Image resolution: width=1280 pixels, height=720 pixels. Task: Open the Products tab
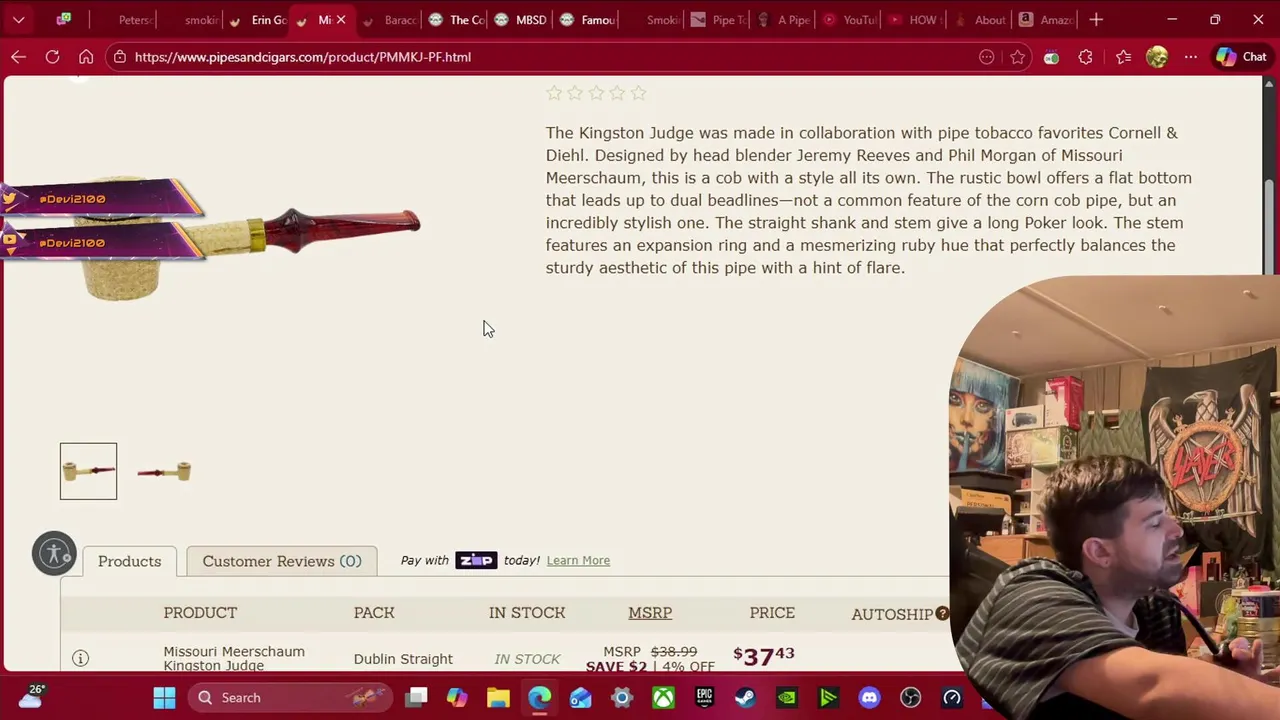click(129, 561)
